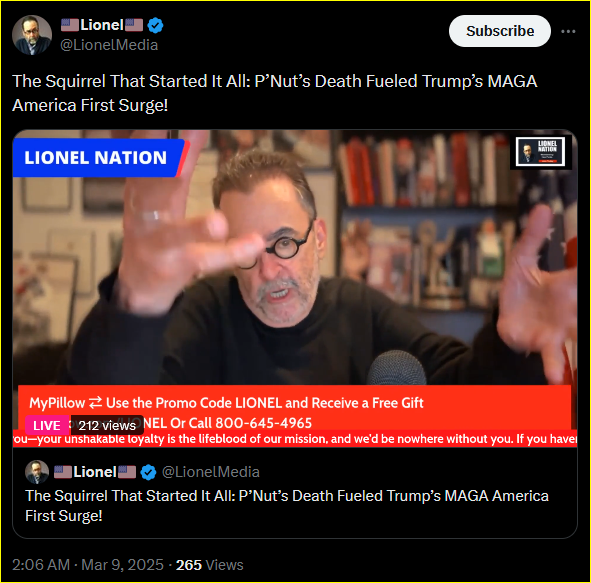Viewport: 591px width, 583px height.
Task: Click the Subscribe button
Action: coord(499,31)
